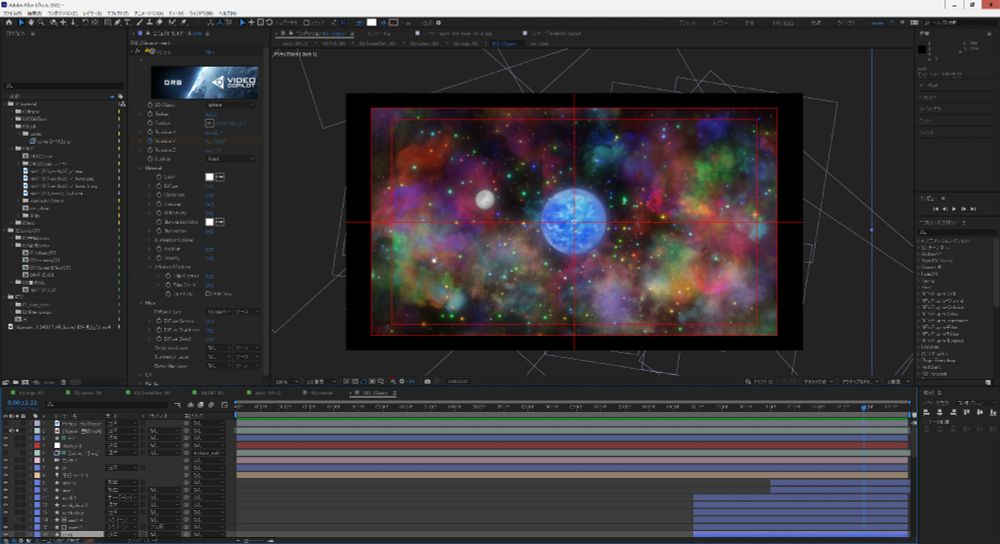Collapse the Material group in Orb effect

pyautogui.click(x=142, y=168)
